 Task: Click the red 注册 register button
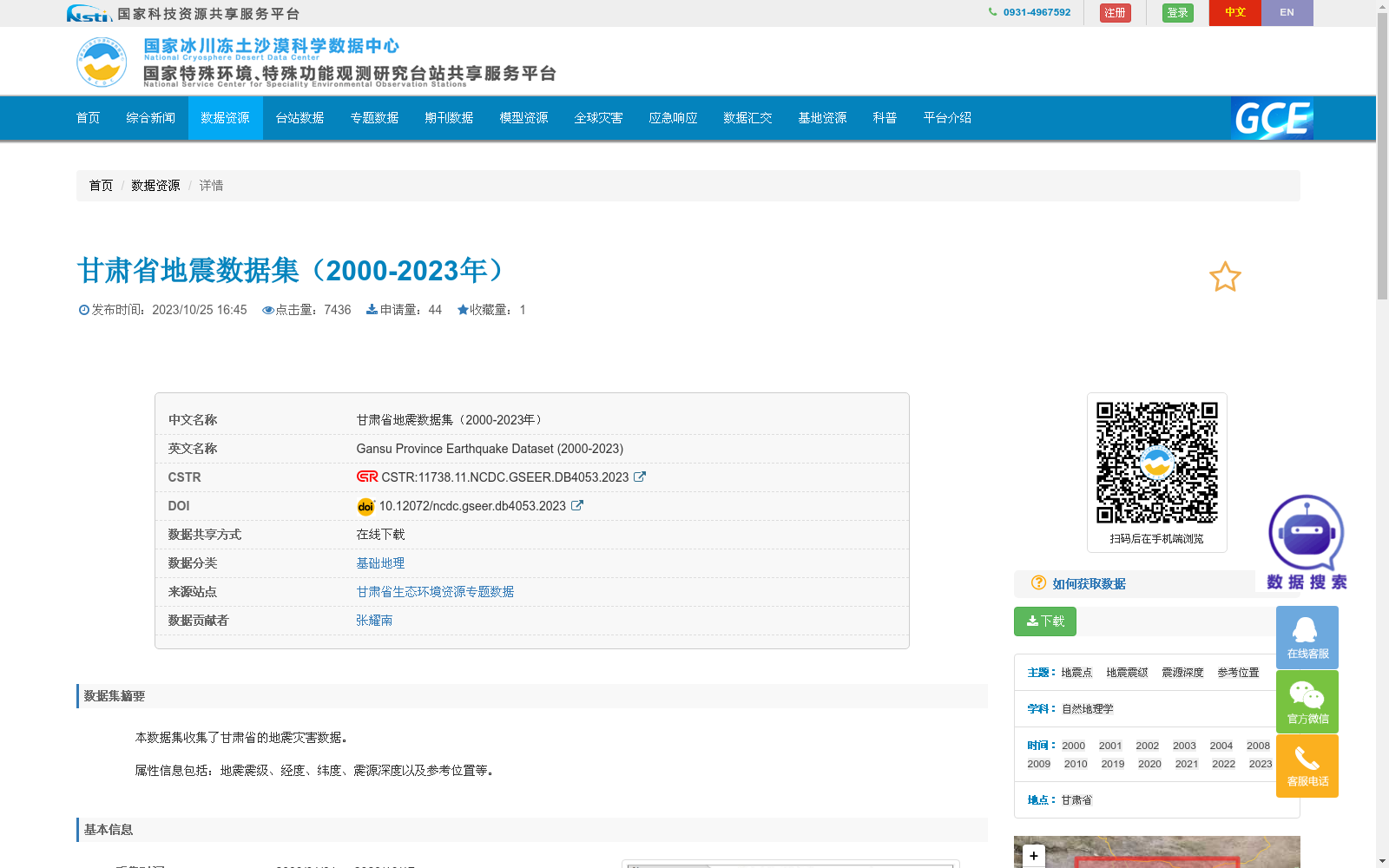(1116, 12)
